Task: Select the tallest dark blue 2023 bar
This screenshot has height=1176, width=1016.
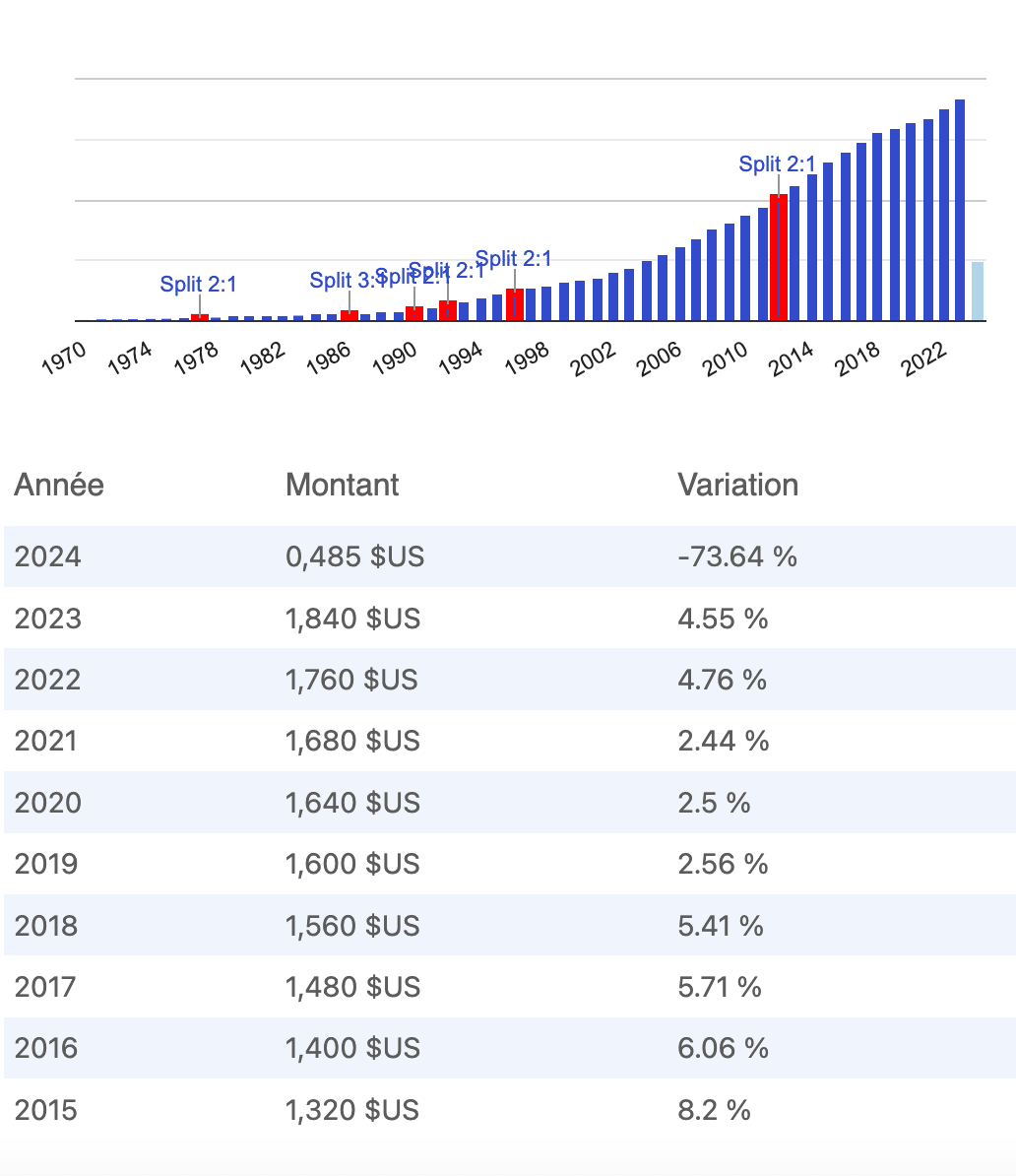Action: tap(960, 210)
